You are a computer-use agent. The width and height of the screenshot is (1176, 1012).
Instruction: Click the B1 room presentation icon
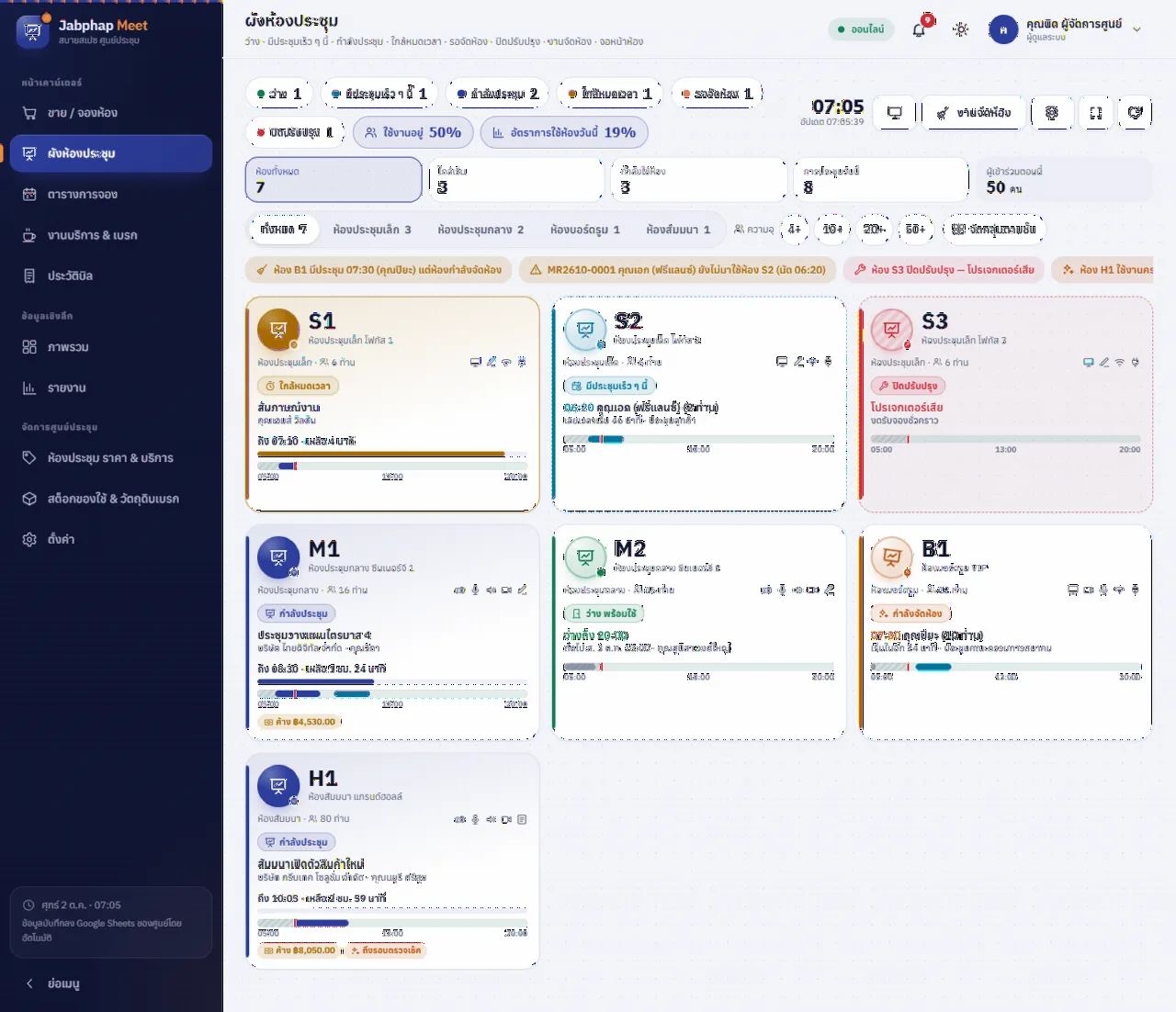point(891,557)
